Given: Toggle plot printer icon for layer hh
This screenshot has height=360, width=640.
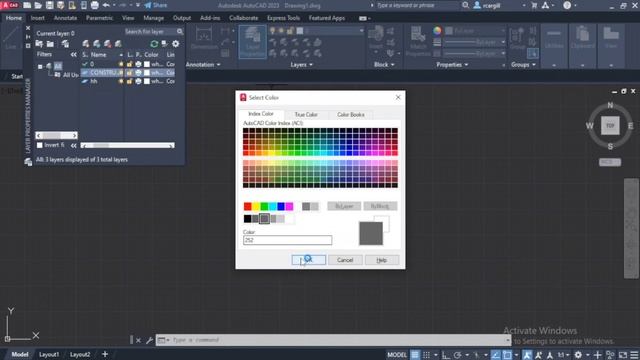Looking at the screenshot, I should point(138,81).
